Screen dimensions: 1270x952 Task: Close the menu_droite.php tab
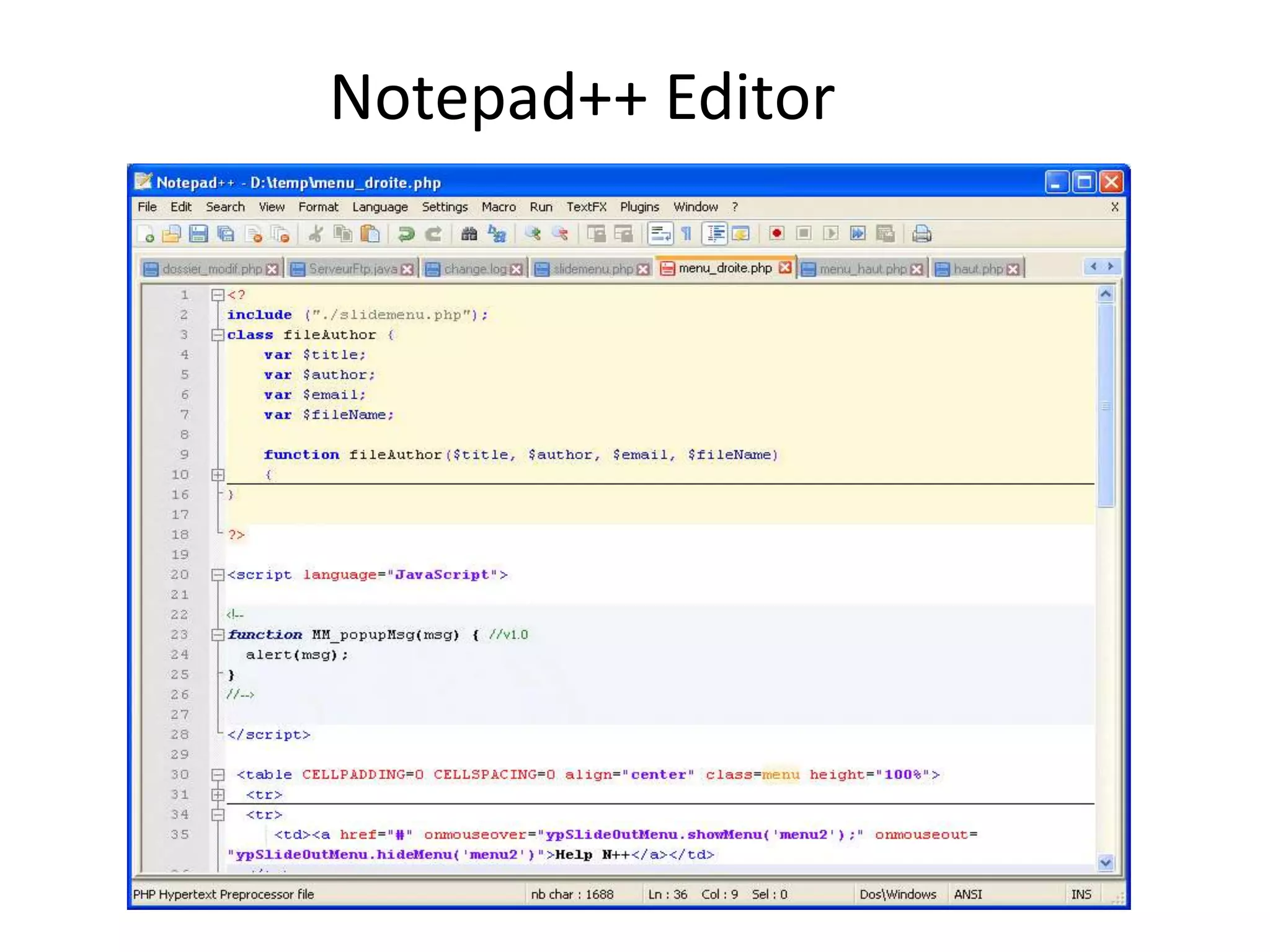785,268
